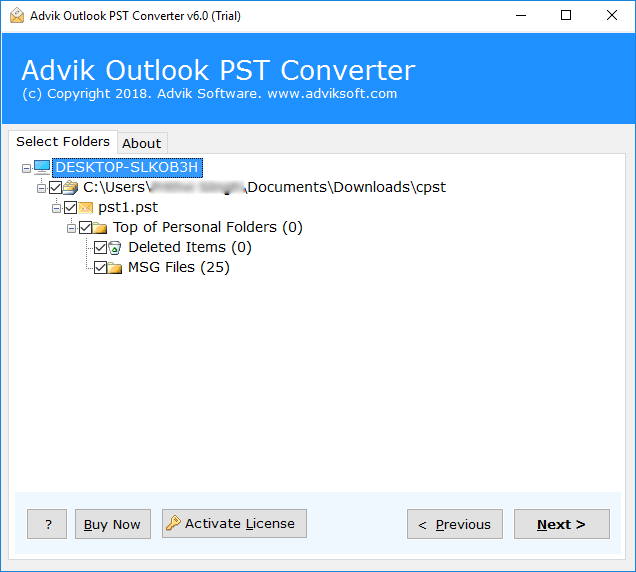Click the Buy Now button
This screenshot has width=636, height=572.
(x=113, y=524)
